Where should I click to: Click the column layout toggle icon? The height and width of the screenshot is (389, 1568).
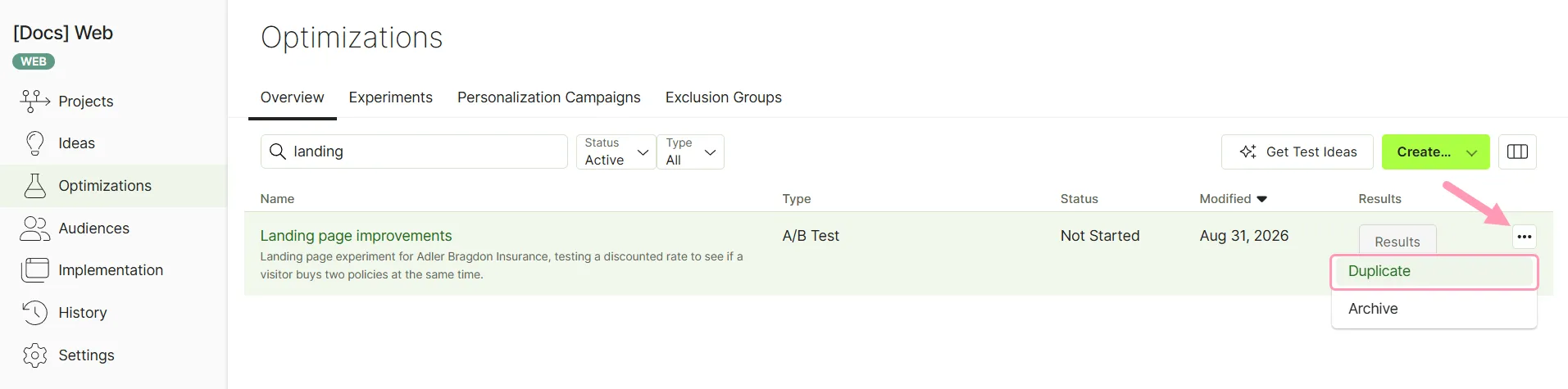(1517, 152)
